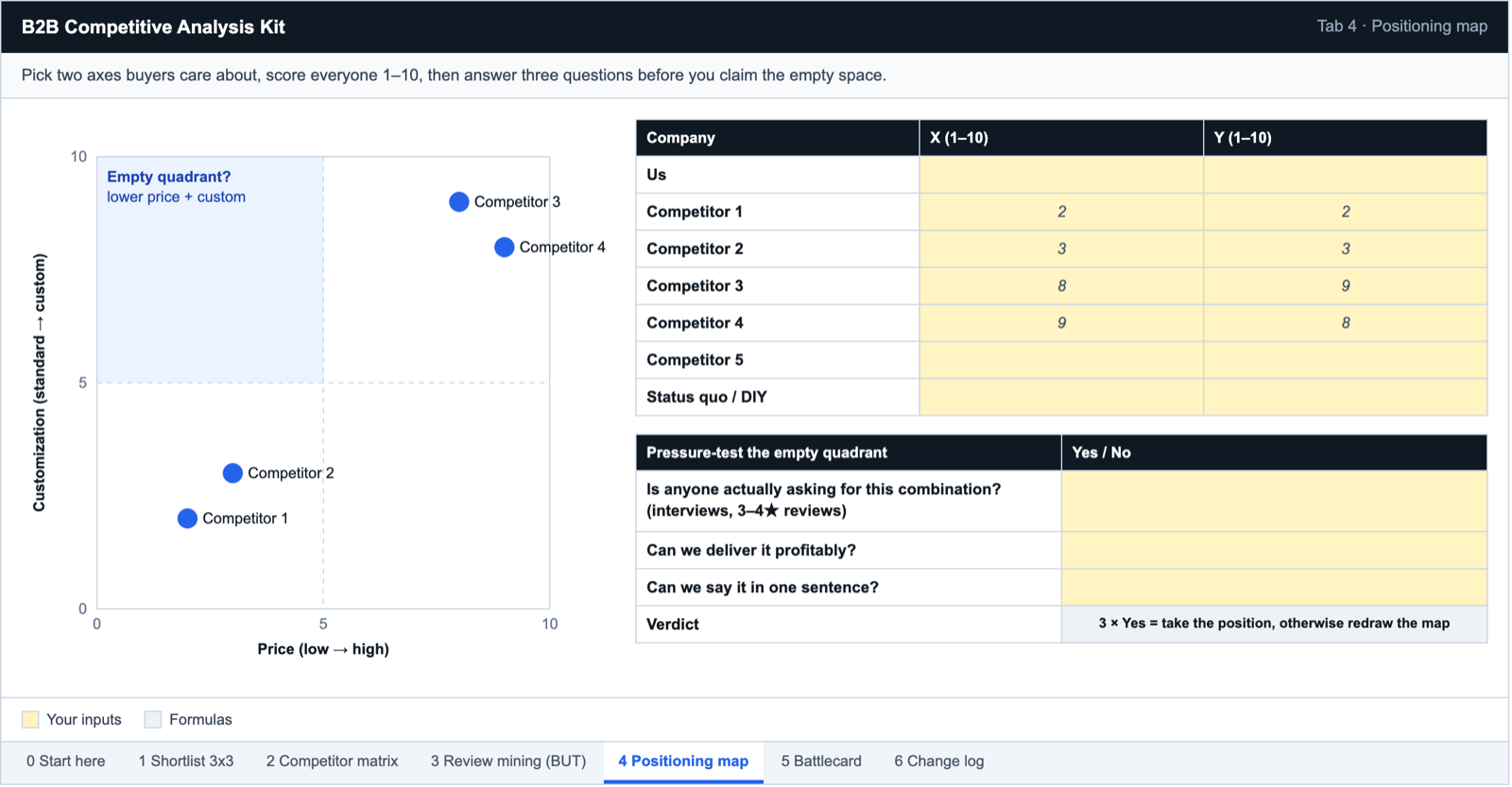The height and width of the screenshot is (787, 1512).
Task: Click the Yes/No cell for 'anyone actually asking'
Action: click(x=1275, y=501)
